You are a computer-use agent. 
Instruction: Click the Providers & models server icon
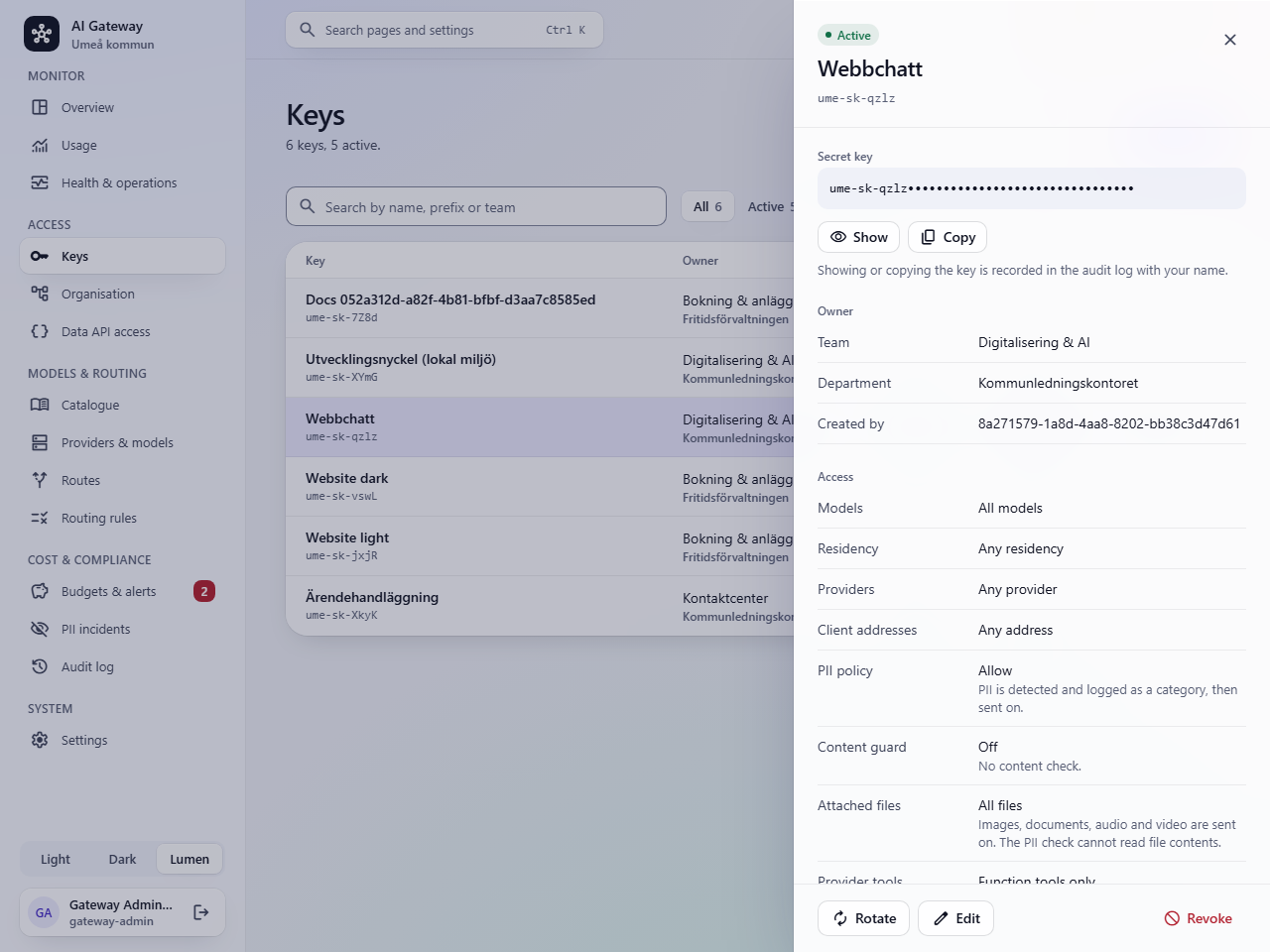click(40, 442)
